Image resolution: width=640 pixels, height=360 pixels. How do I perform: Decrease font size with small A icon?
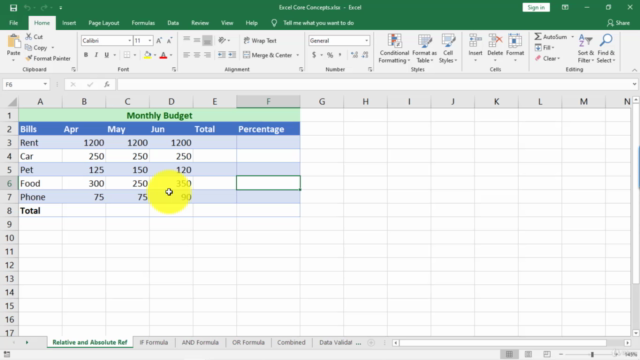169,40
